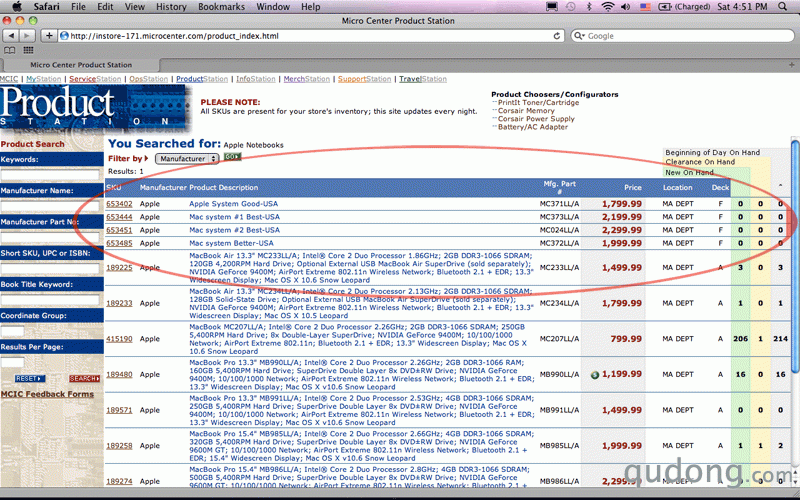
Task: Open SKU 653402 link
Action: 119,204
